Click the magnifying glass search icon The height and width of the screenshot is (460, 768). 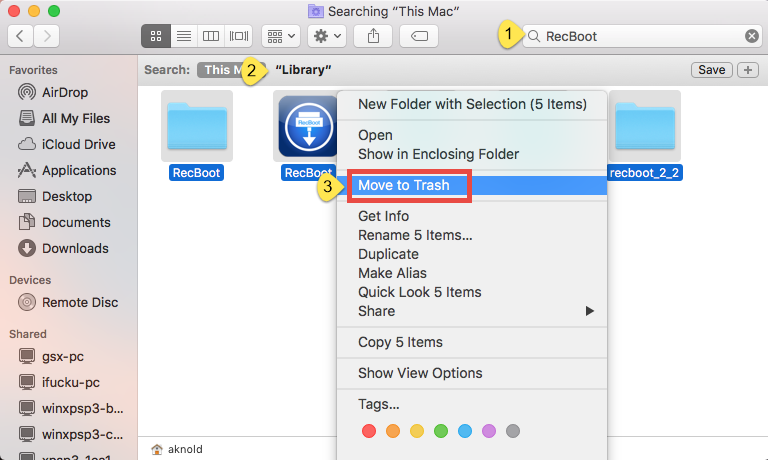[x=534, y=36]
